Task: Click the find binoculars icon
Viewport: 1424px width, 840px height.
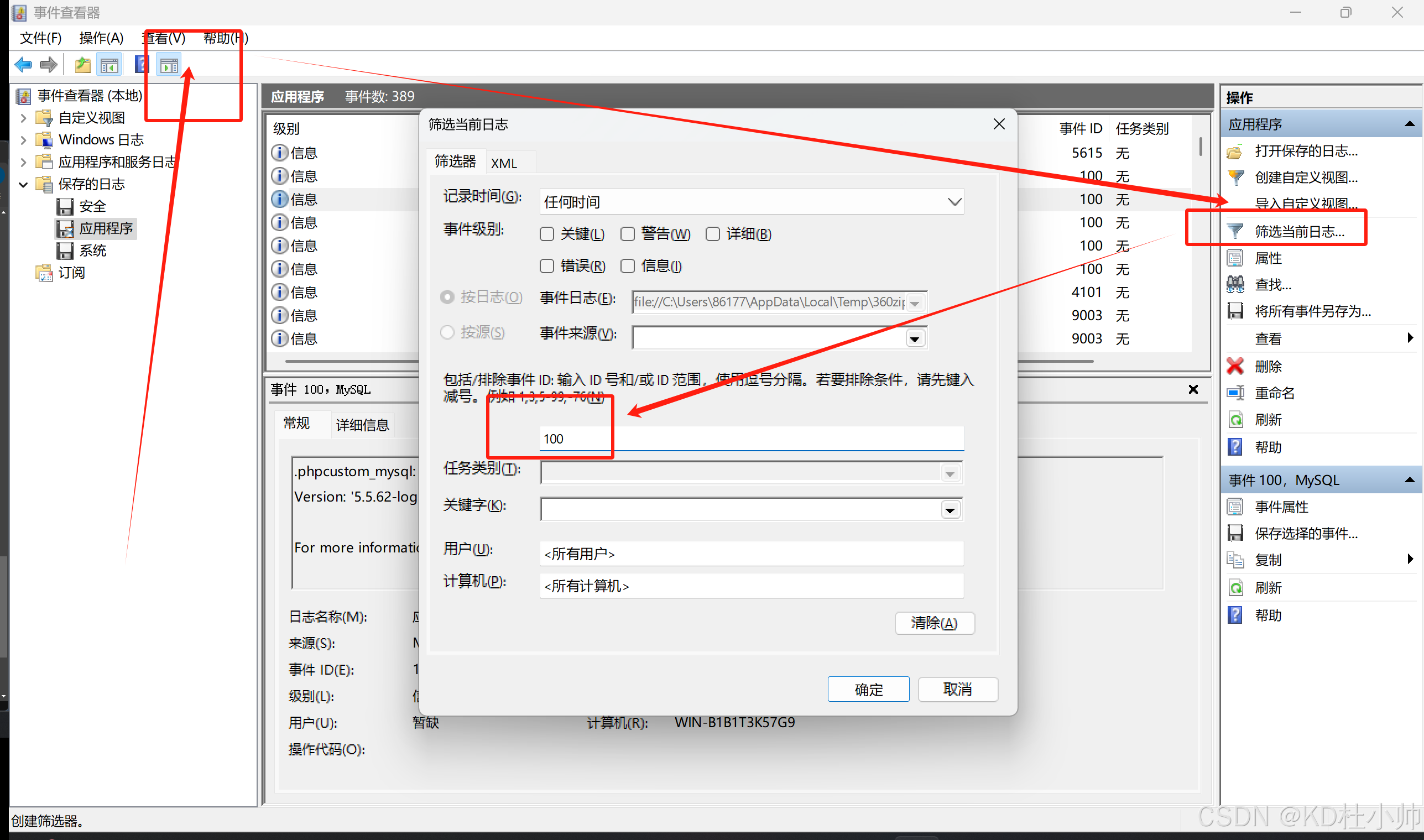Action: [x=1235, y=284]
